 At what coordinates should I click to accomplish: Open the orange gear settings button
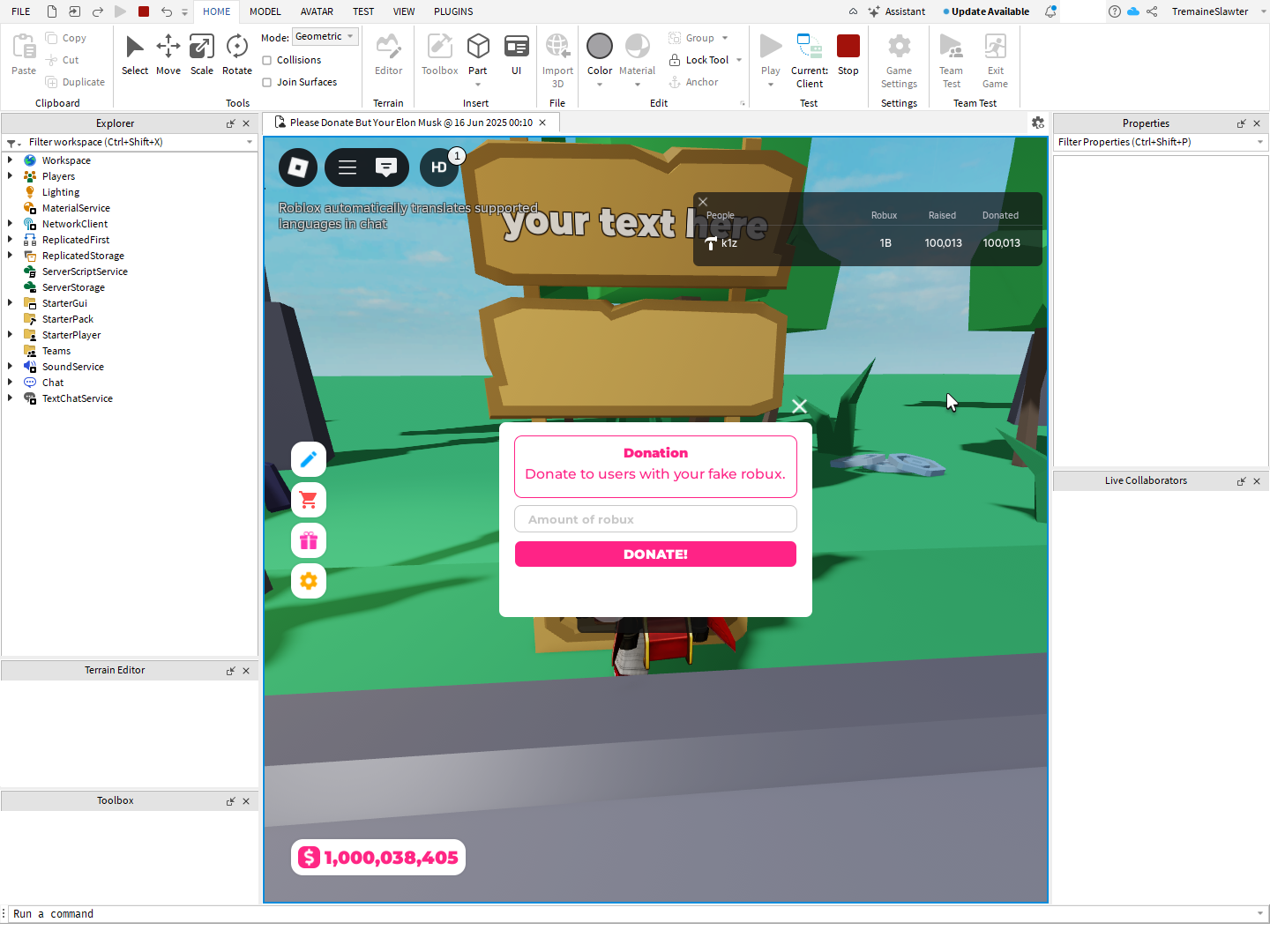pos(309,581)
